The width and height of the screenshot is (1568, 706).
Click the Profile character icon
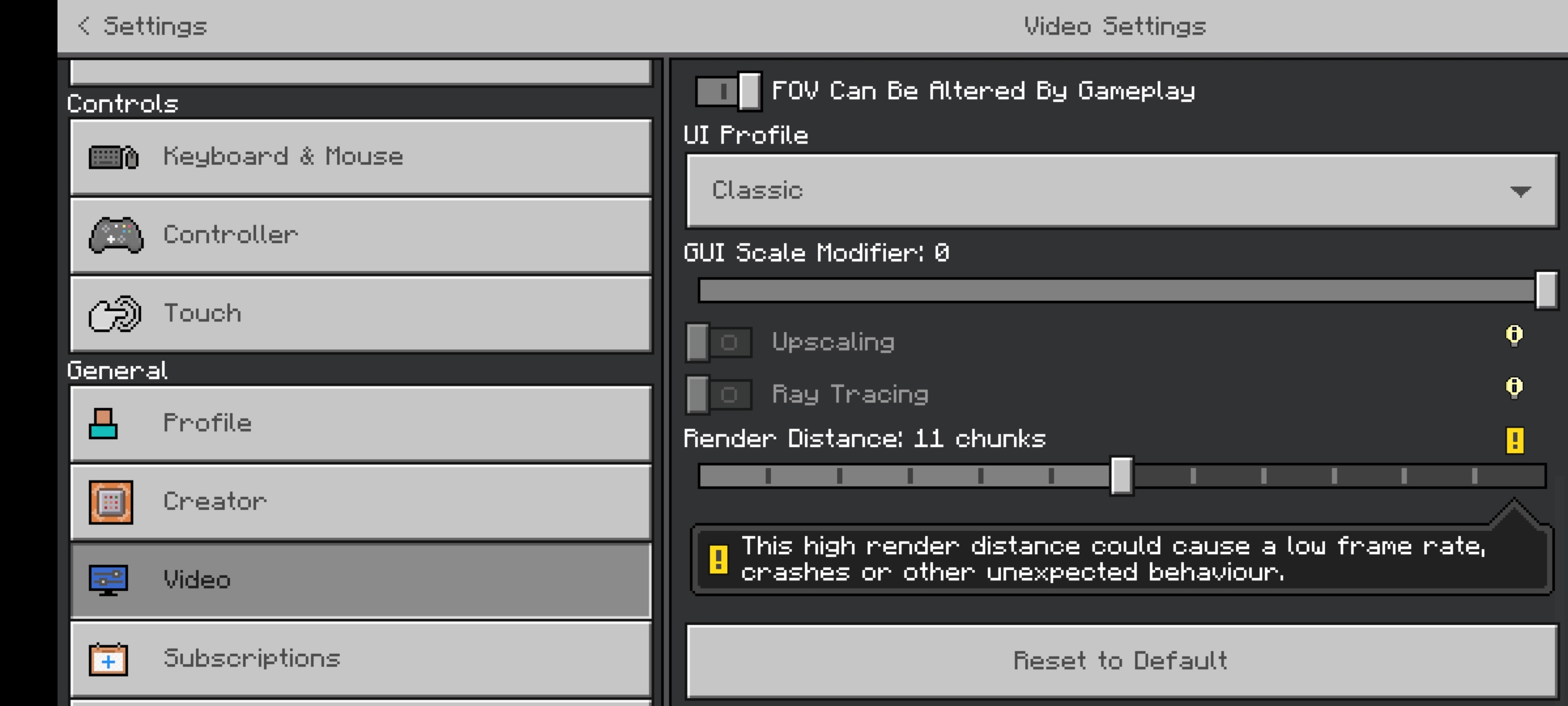coord(103,424)
